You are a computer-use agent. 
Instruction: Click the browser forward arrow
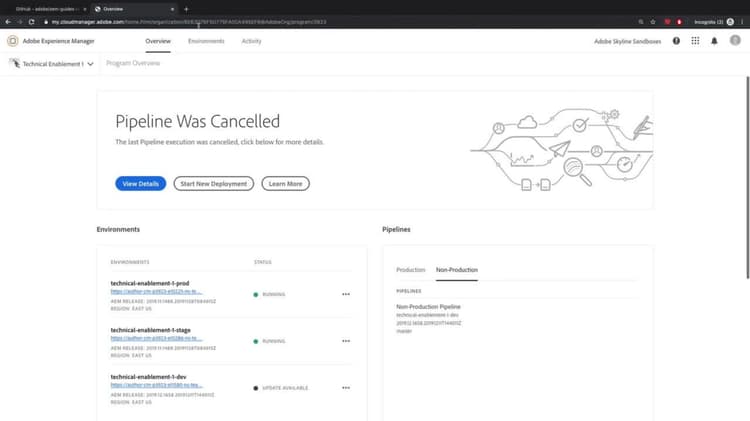point(20,22)
